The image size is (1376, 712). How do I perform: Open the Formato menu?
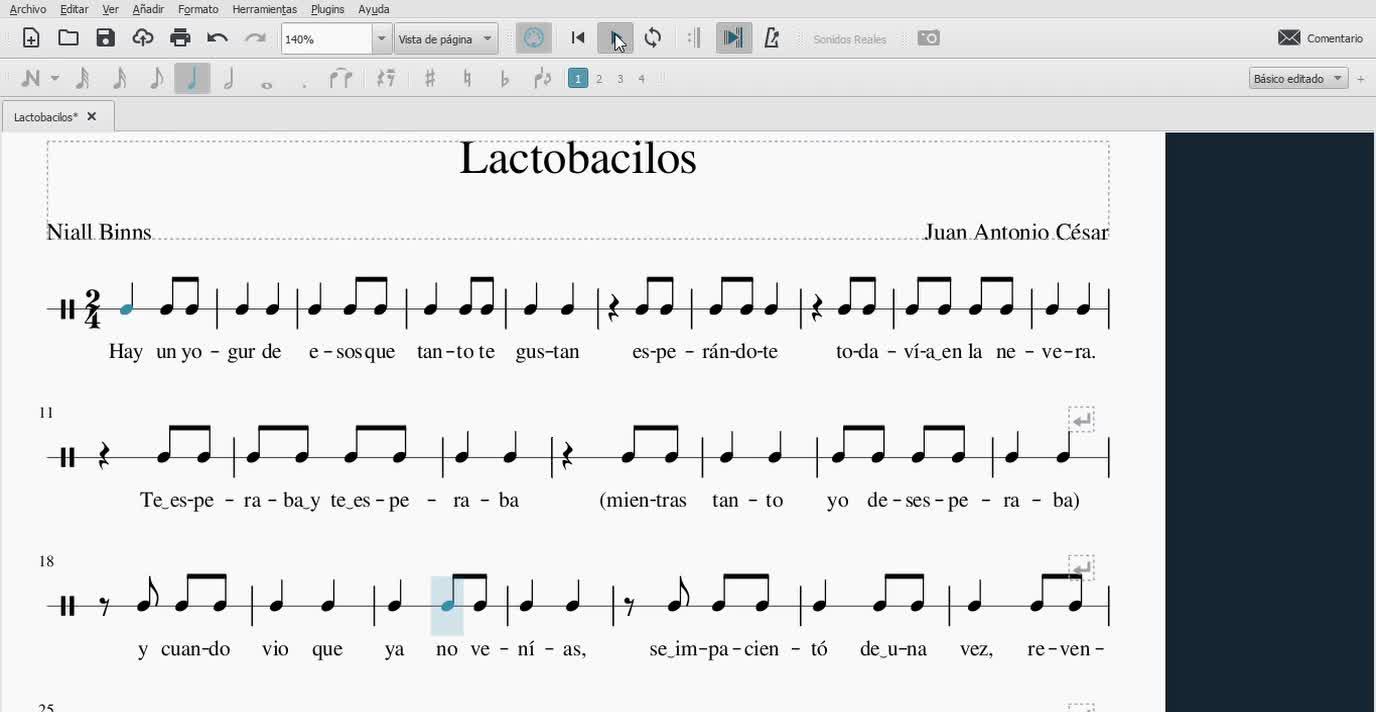tap(198, 9)
